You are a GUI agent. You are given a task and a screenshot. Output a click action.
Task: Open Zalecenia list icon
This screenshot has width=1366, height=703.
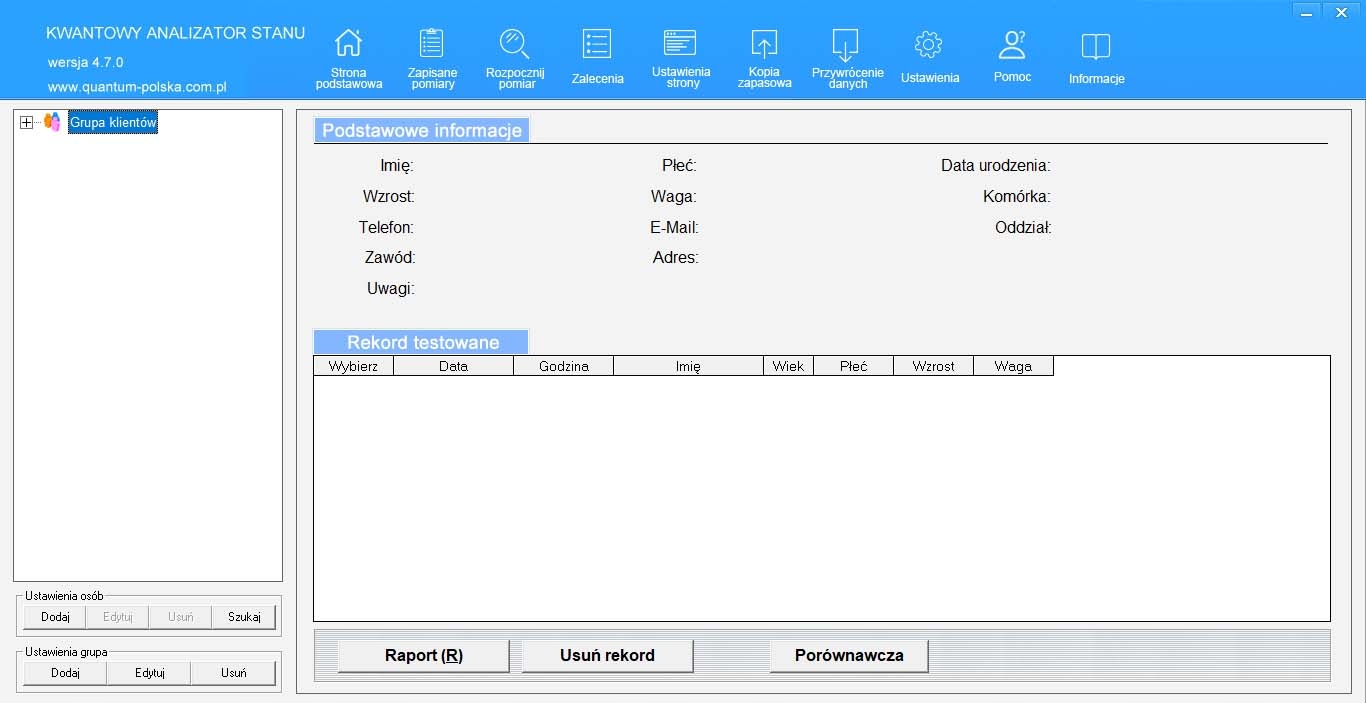[x=597, y=44]
